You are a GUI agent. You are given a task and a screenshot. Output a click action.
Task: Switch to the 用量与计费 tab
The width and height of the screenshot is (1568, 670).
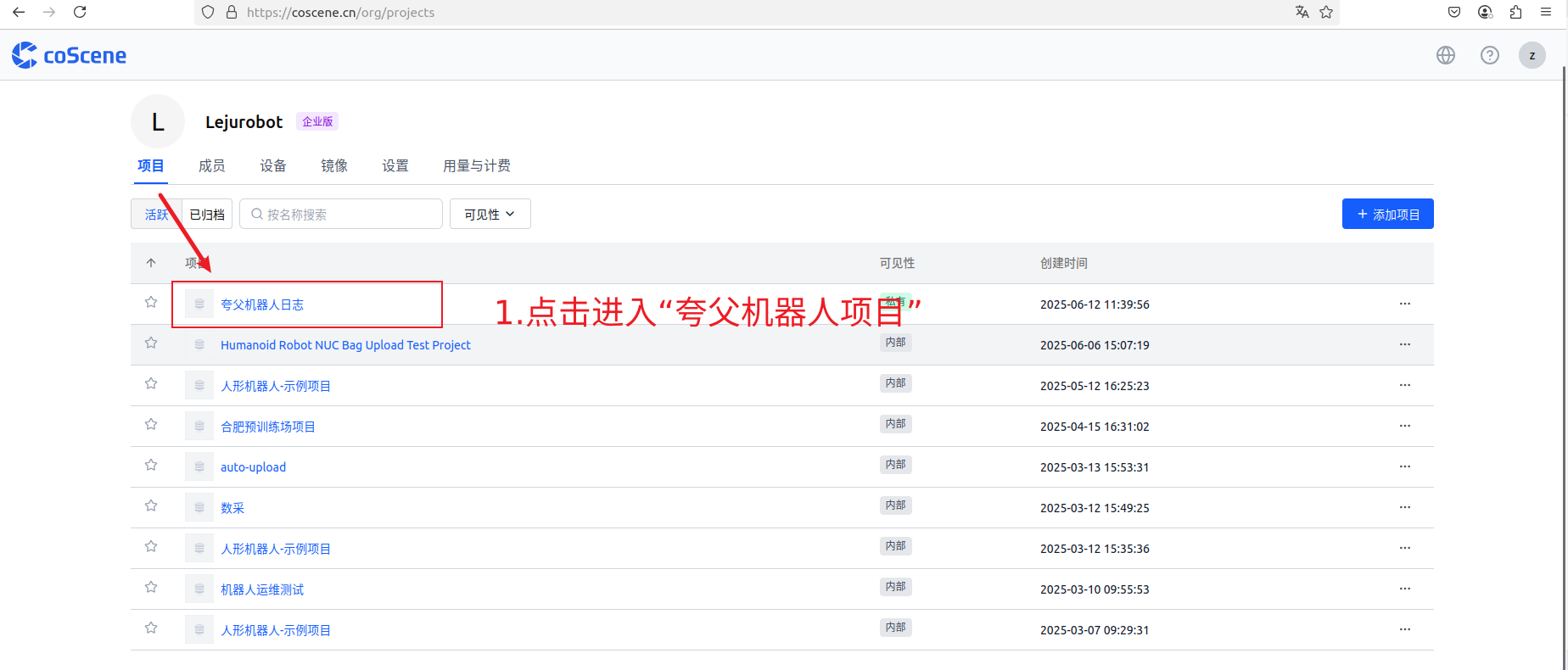point(476,165)
